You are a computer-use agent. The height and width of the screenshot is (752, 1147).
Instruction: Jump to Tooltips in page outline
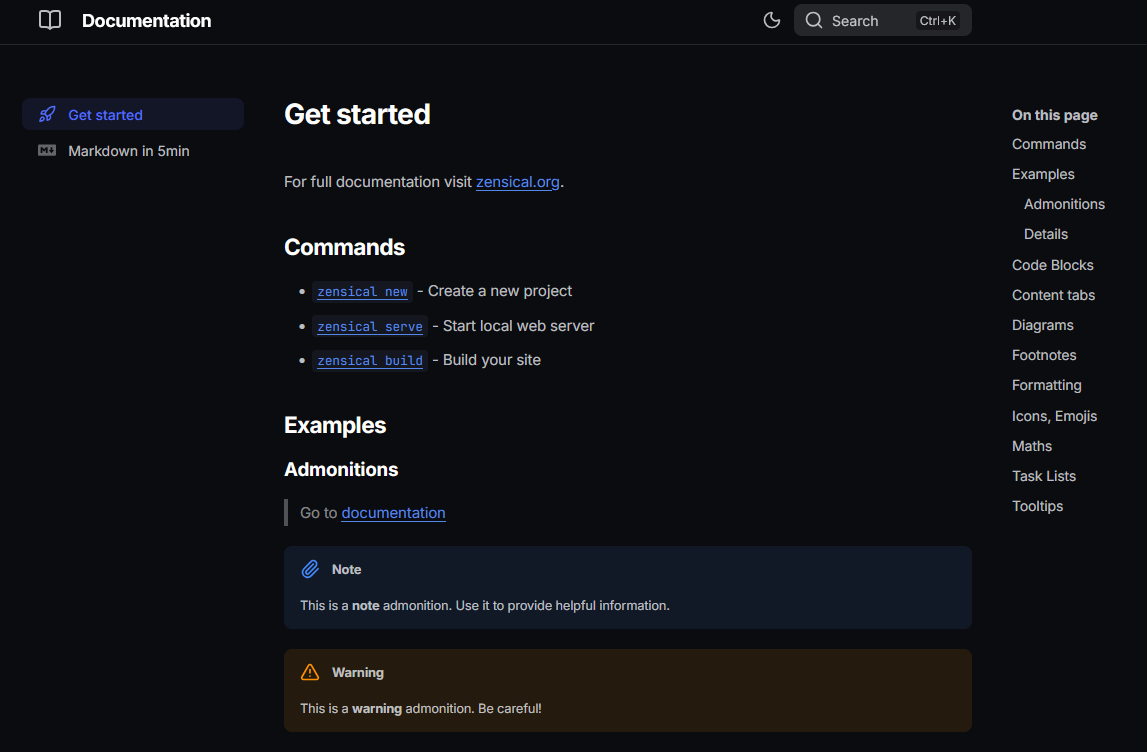click(1037, 505)
